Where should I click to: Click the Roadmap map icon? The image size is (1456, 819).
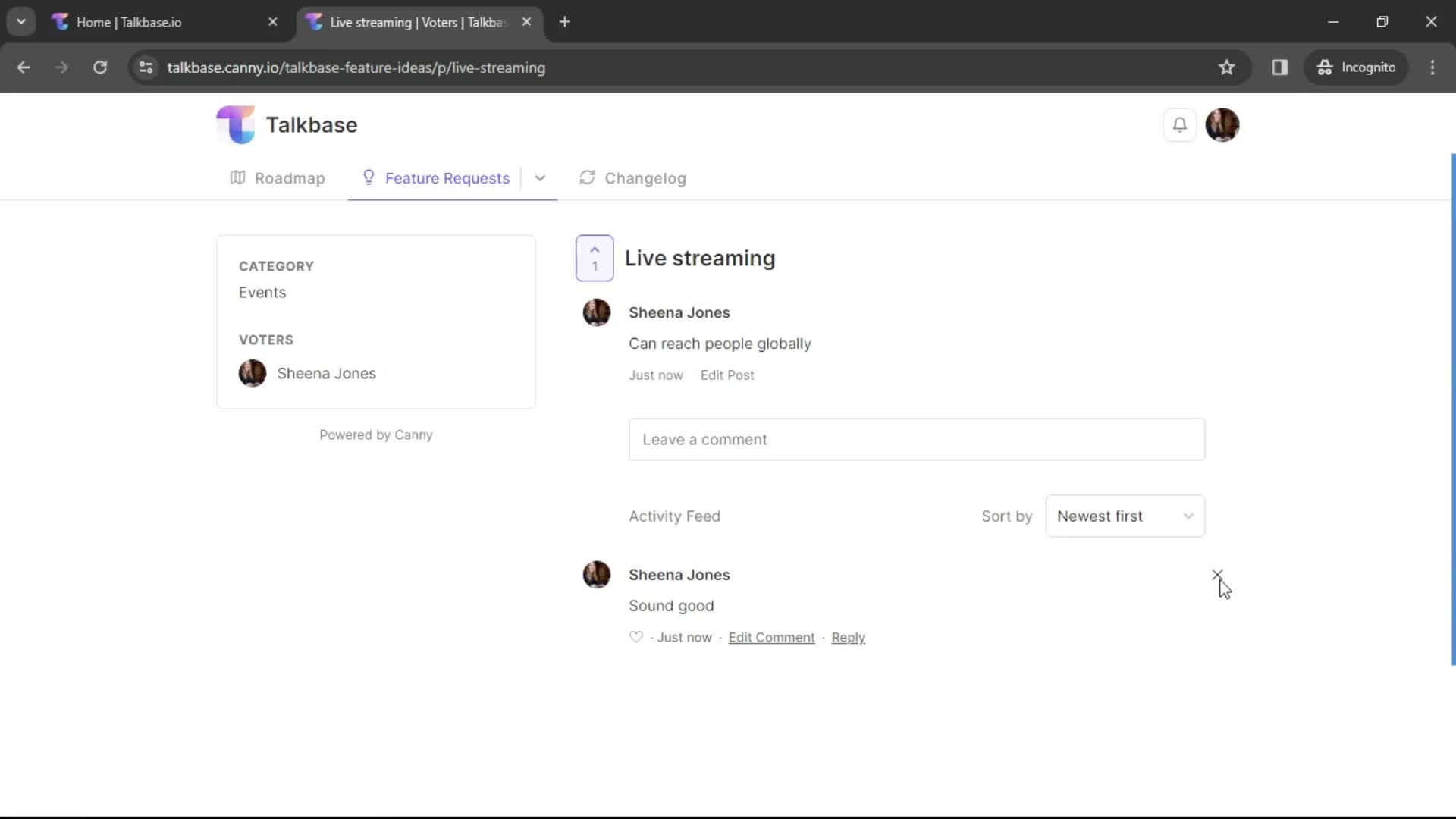click(237, 177)
